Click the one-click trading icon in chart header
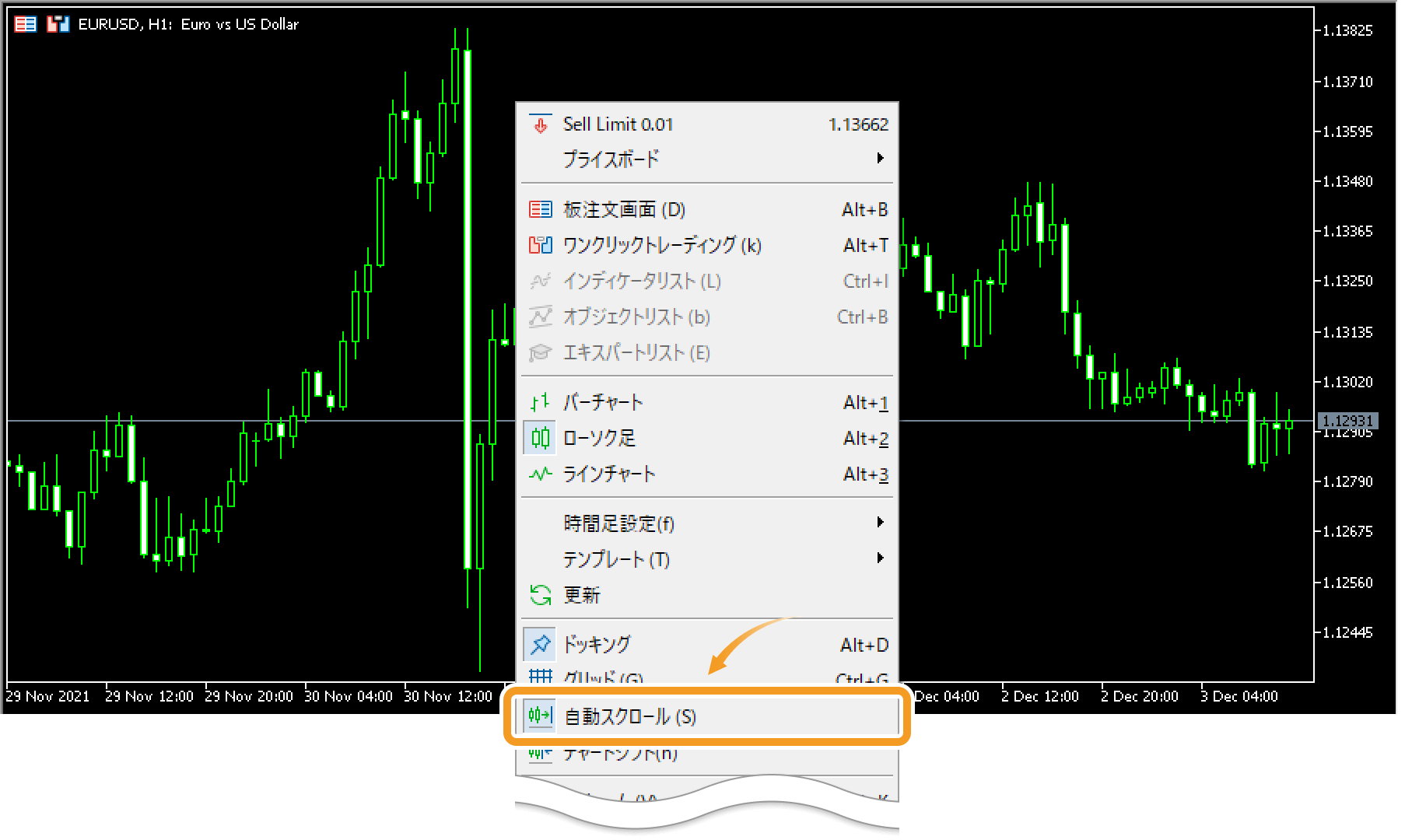This screenshot has width=1405, height=840. [58, 24]
